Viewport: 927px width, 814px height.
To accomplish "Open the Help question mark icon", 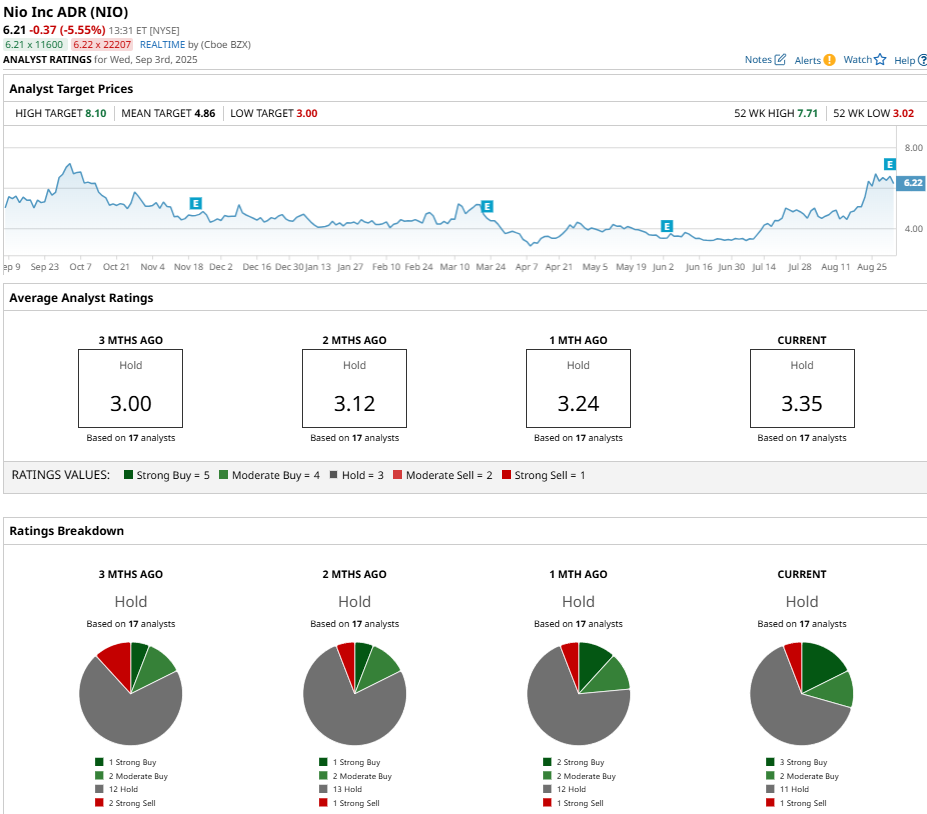I will click(x=922, y=60).
